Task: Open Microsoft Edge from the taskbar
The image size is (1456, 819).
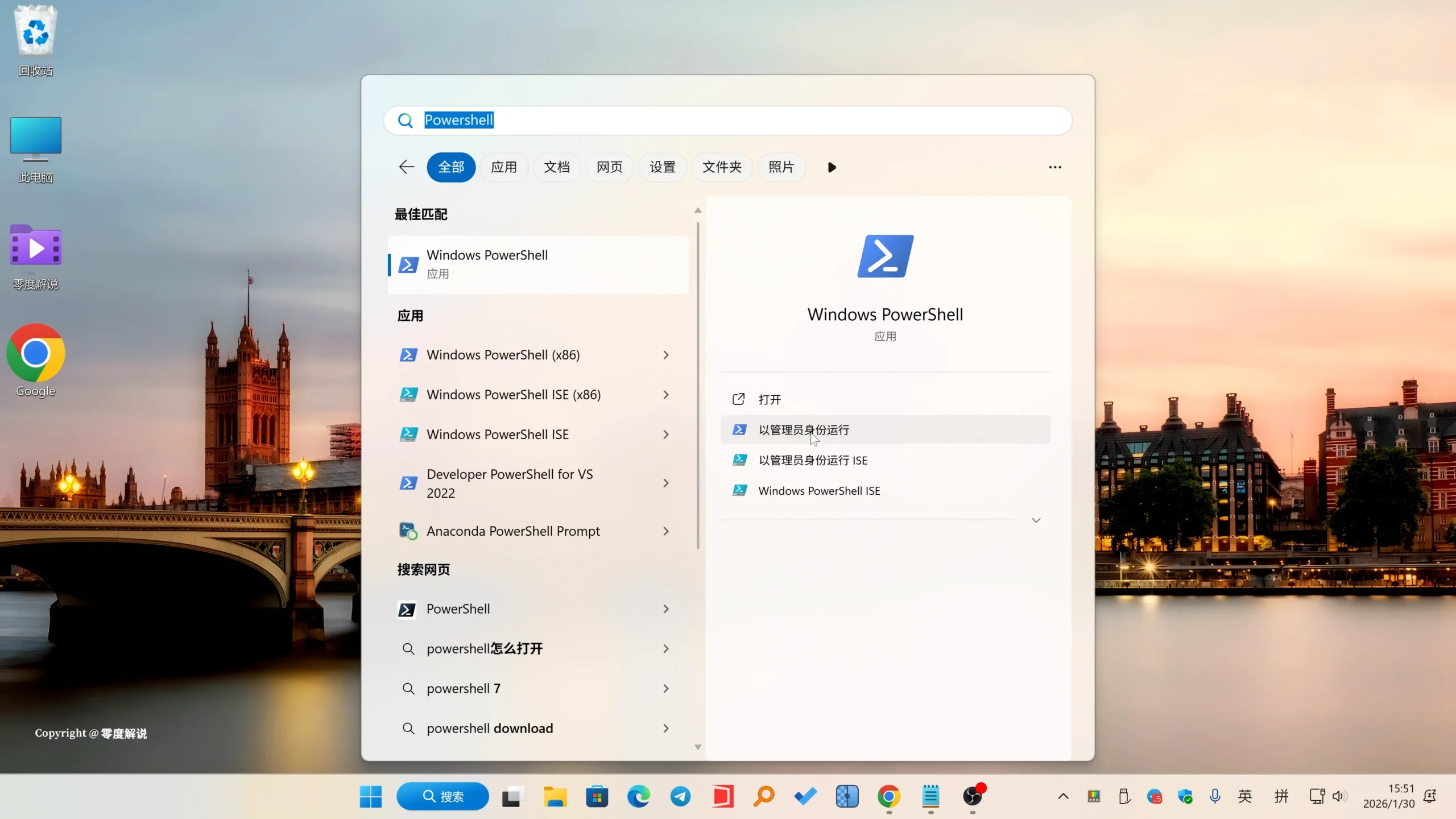Action: click(638, 796)
